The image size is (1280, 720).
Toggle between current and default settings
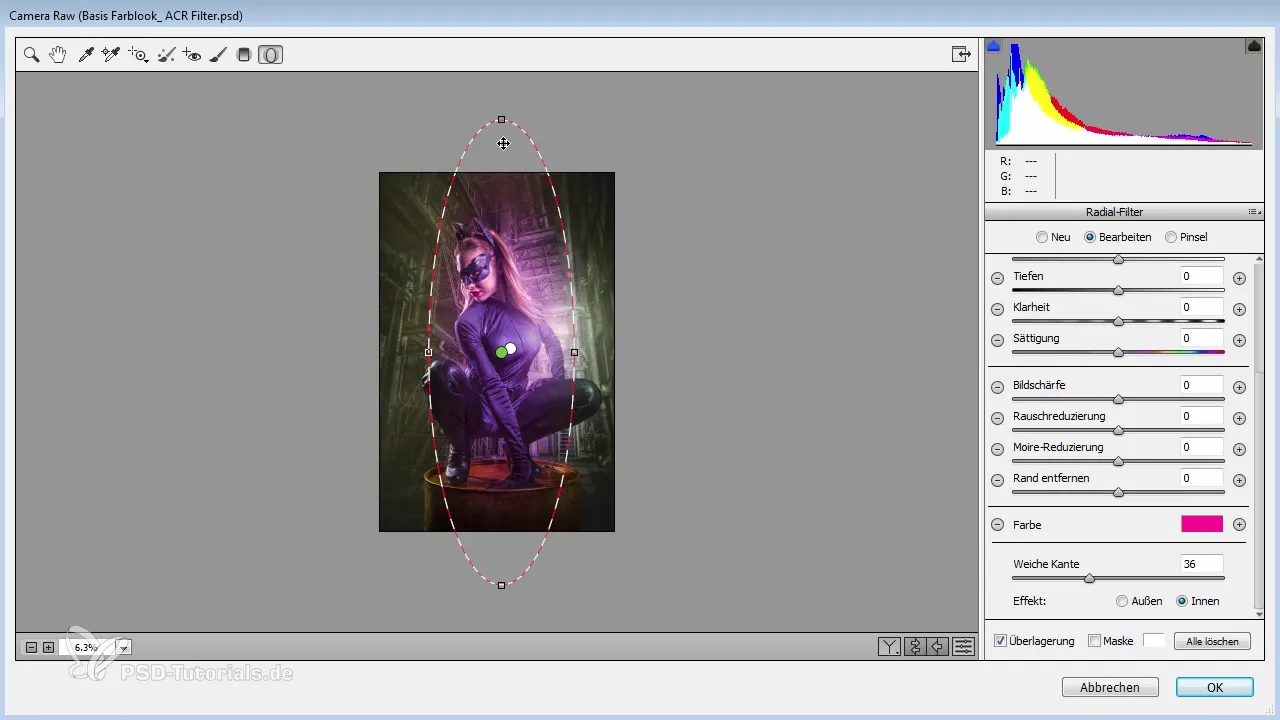(x=963, y=647)
